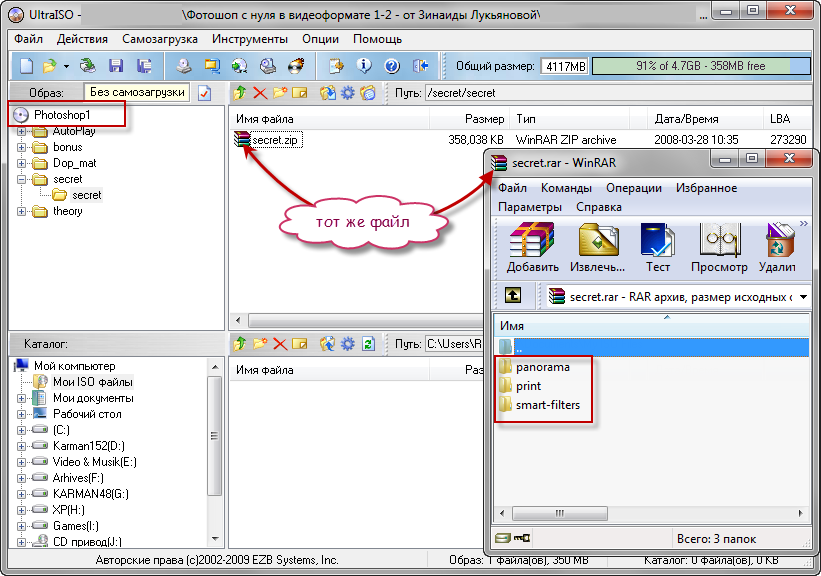Select the panorama folder in WinRAR
The width and height of the screenshot is (821, 576).
tap(542, 367)
